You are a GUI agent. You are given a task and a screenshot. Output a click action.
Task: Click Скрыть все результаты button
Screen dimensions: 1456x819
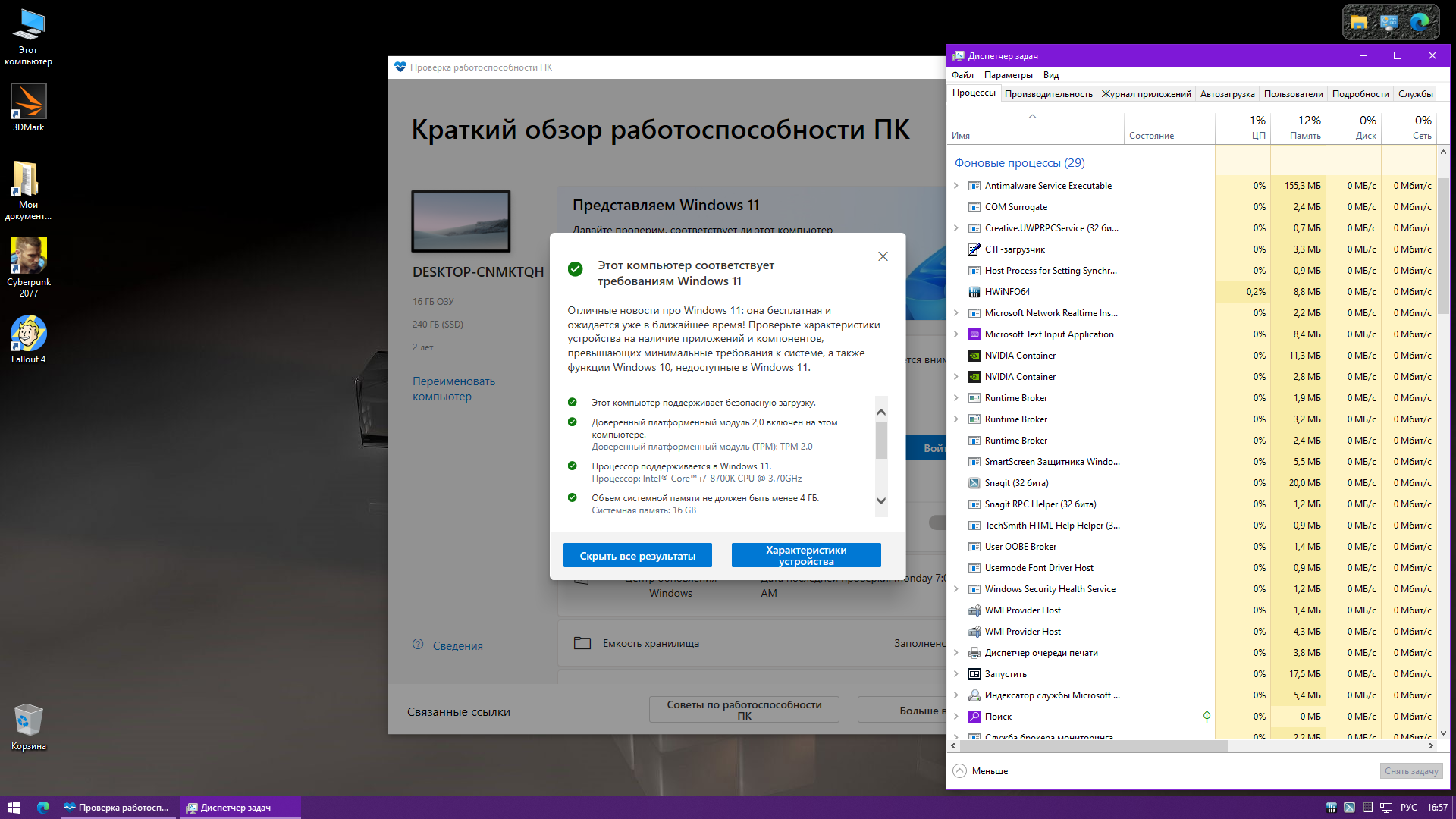pyautogui.click(x=637, y=556)
